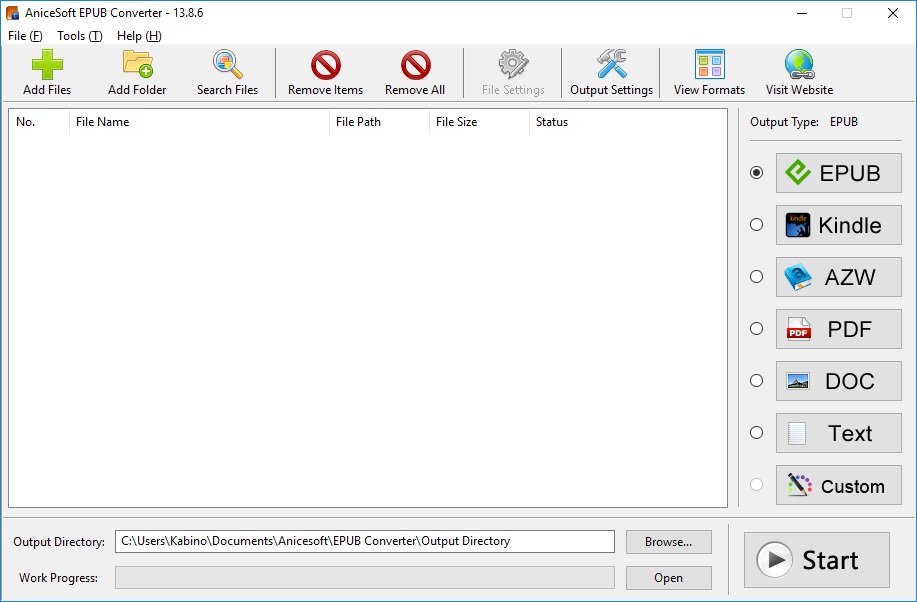Click the Output Directory path field

tap(365, 541)
